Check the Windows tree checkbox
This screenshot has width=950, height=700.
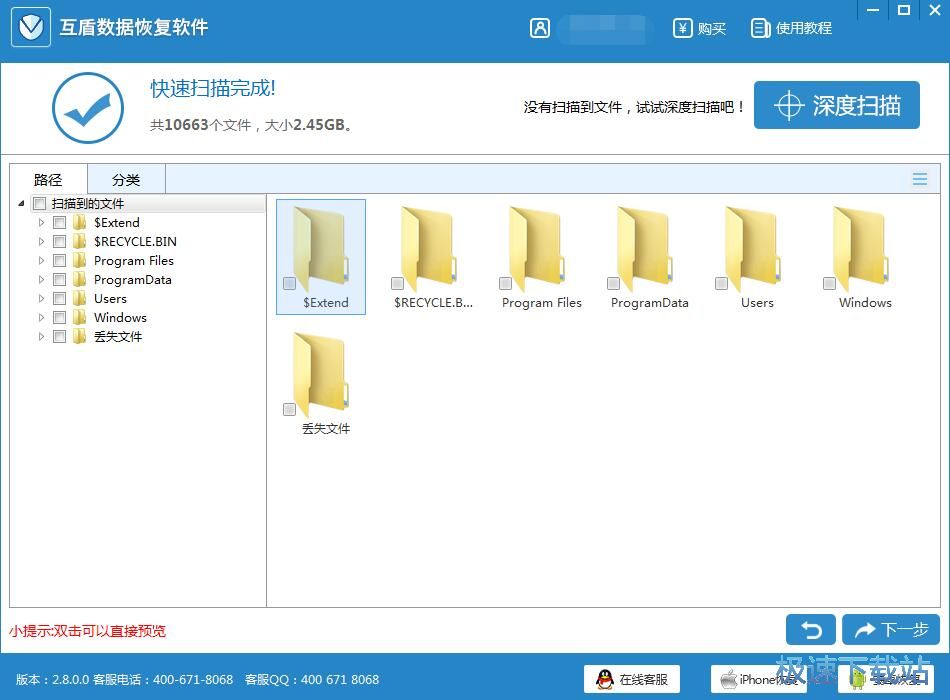click(59, 318)
